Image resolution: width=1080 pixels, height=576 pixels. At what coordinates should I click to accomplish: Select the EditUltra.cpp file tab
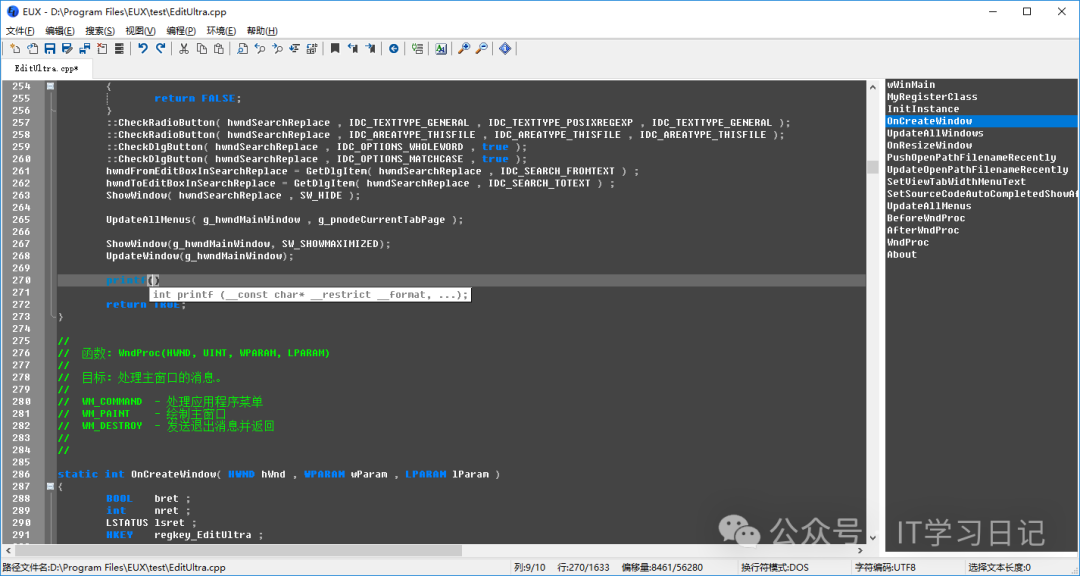(46, 69)
